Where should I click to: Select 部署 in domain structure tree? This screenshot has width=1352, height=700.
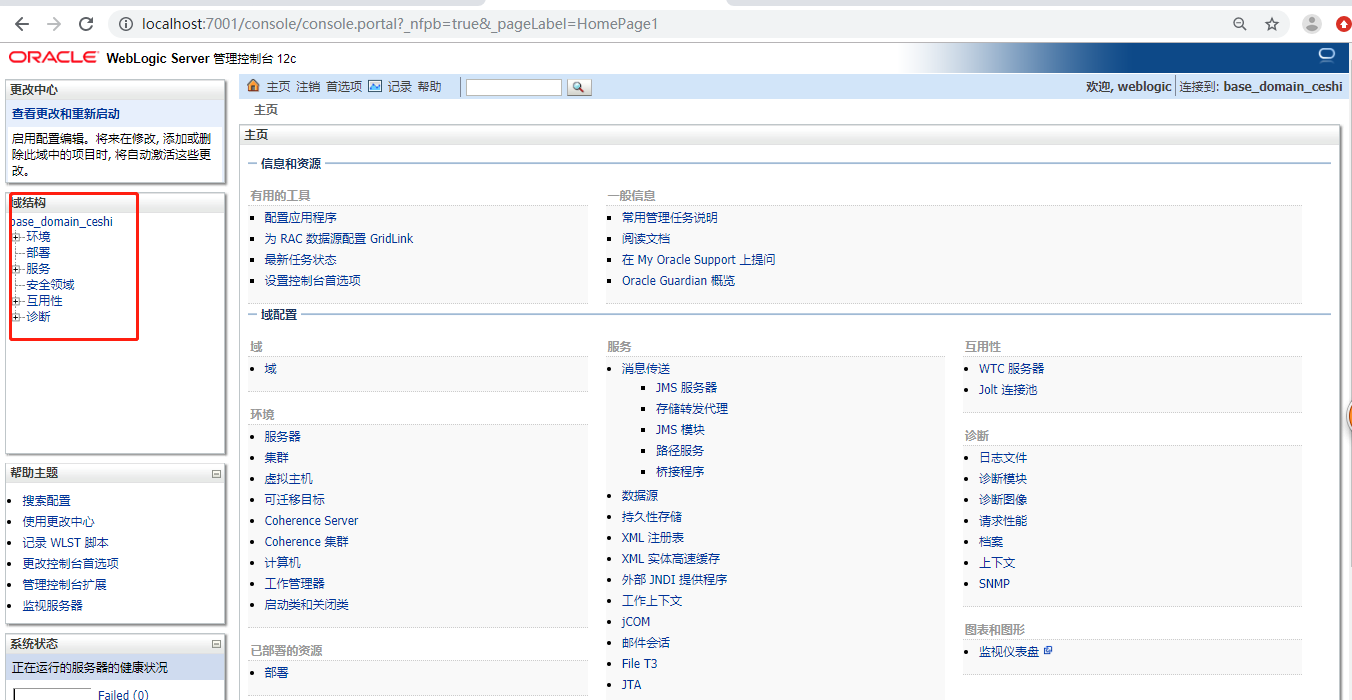tap(38, 253)
